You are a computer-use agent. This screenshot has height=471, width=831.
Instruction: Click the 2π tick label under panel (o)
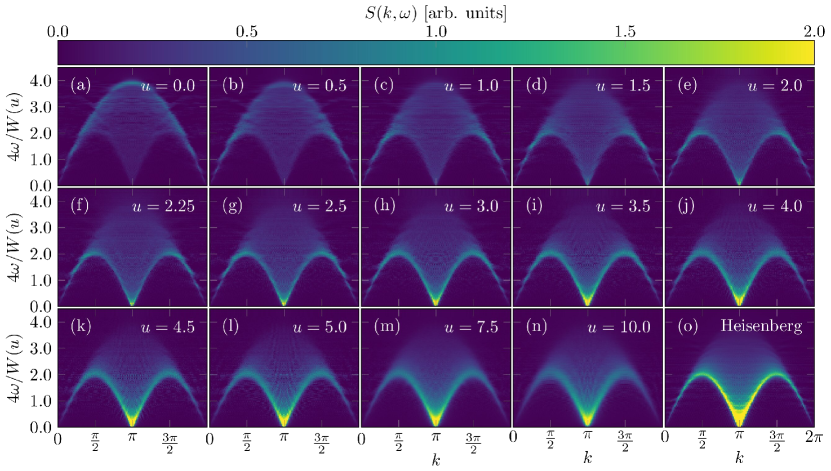[814, 438]
